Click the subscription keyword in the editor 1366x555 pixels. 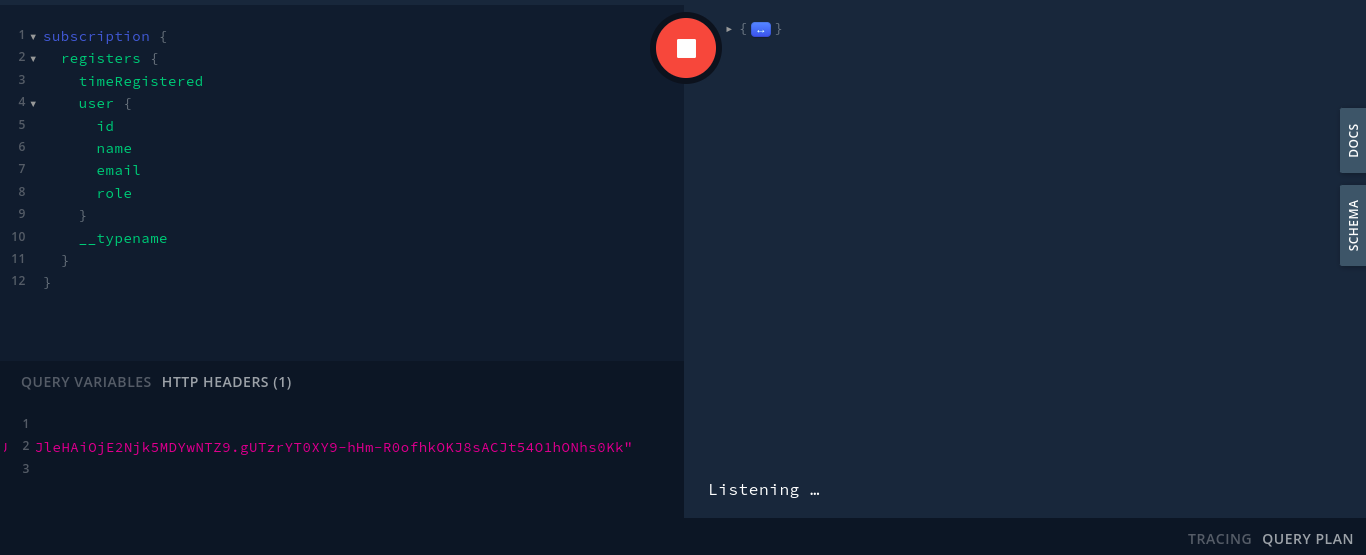pos(96,36)
